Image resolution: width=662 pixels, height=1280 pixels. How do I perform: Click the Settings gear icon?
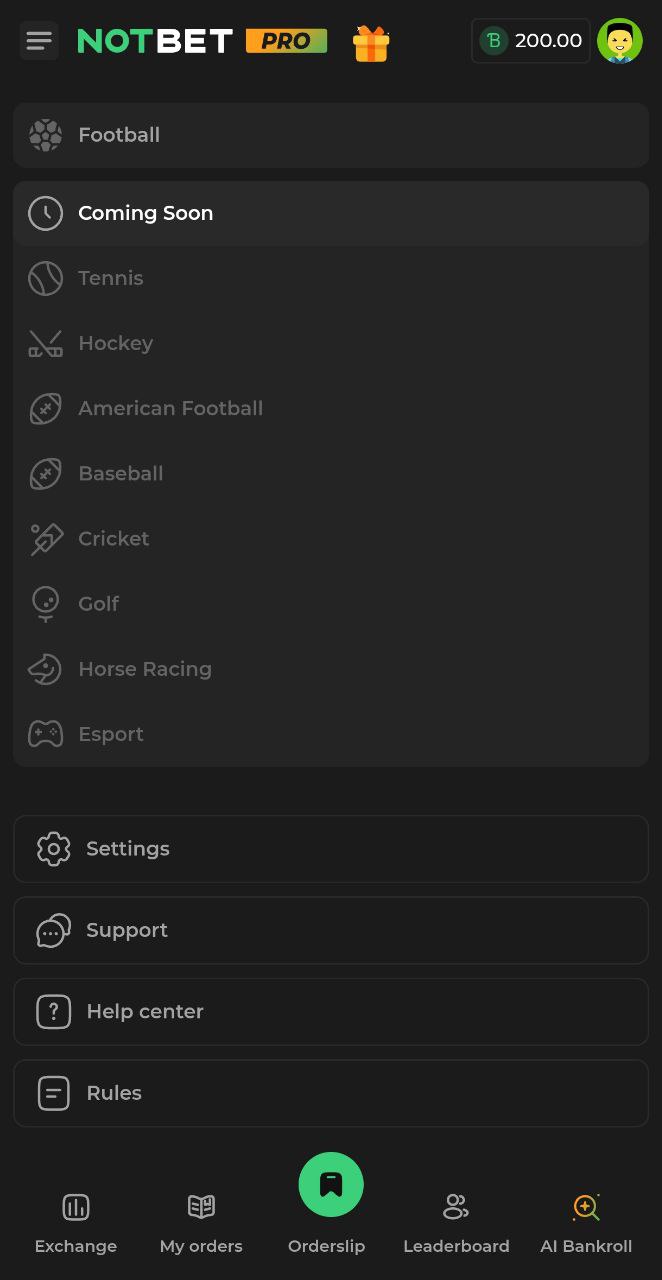click(53, 848)
